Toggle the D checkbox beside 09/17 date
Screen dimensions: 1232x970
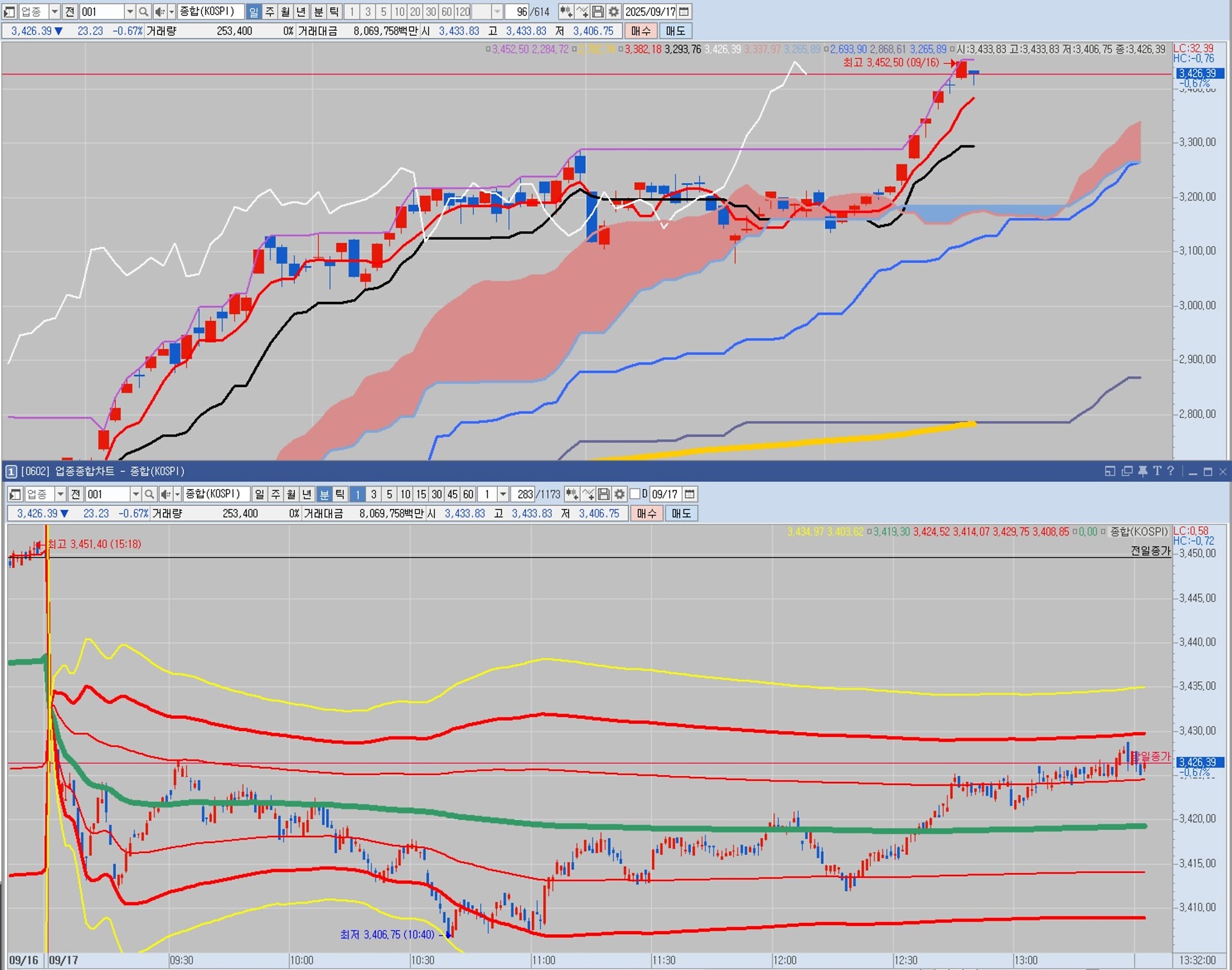pyautogui.click(x=635, y=494)
